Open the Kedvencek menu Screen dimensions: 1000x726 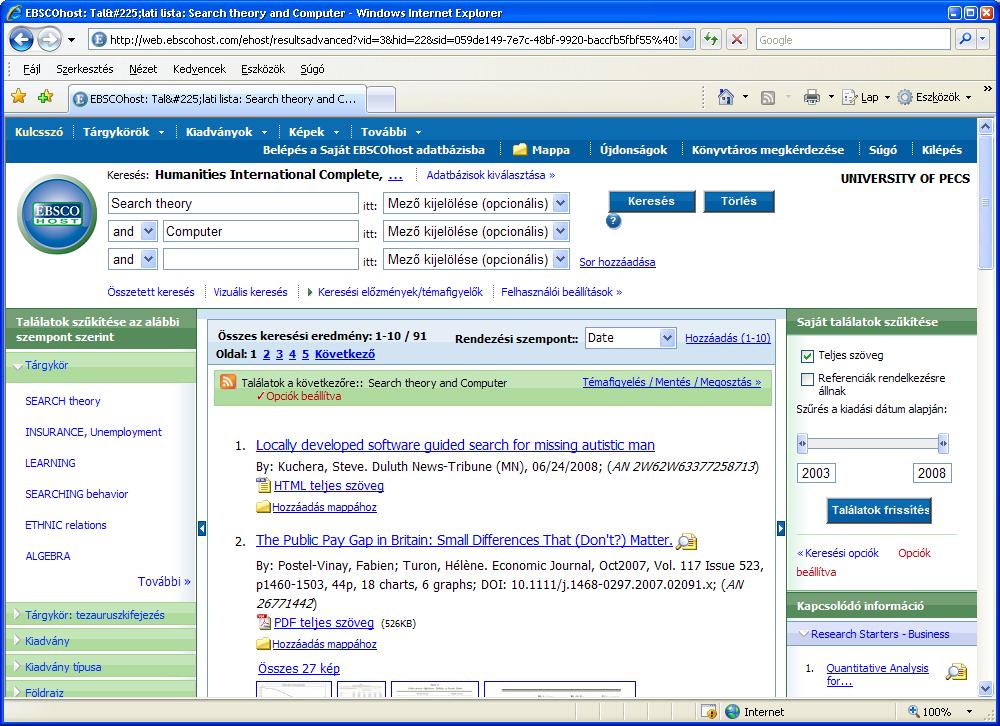(x=199, y=69)
